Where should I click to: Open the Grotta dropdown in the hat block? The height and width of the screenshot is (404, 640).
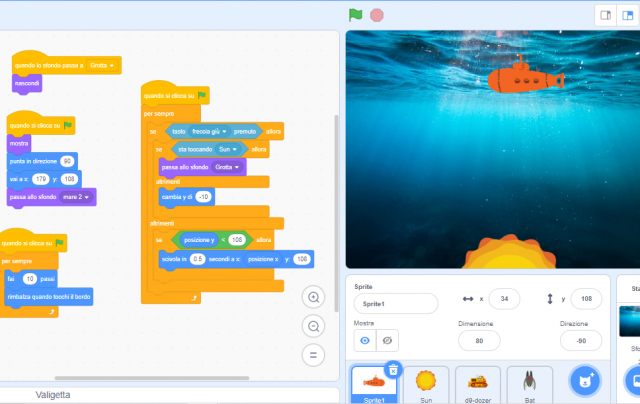(102, 65)
